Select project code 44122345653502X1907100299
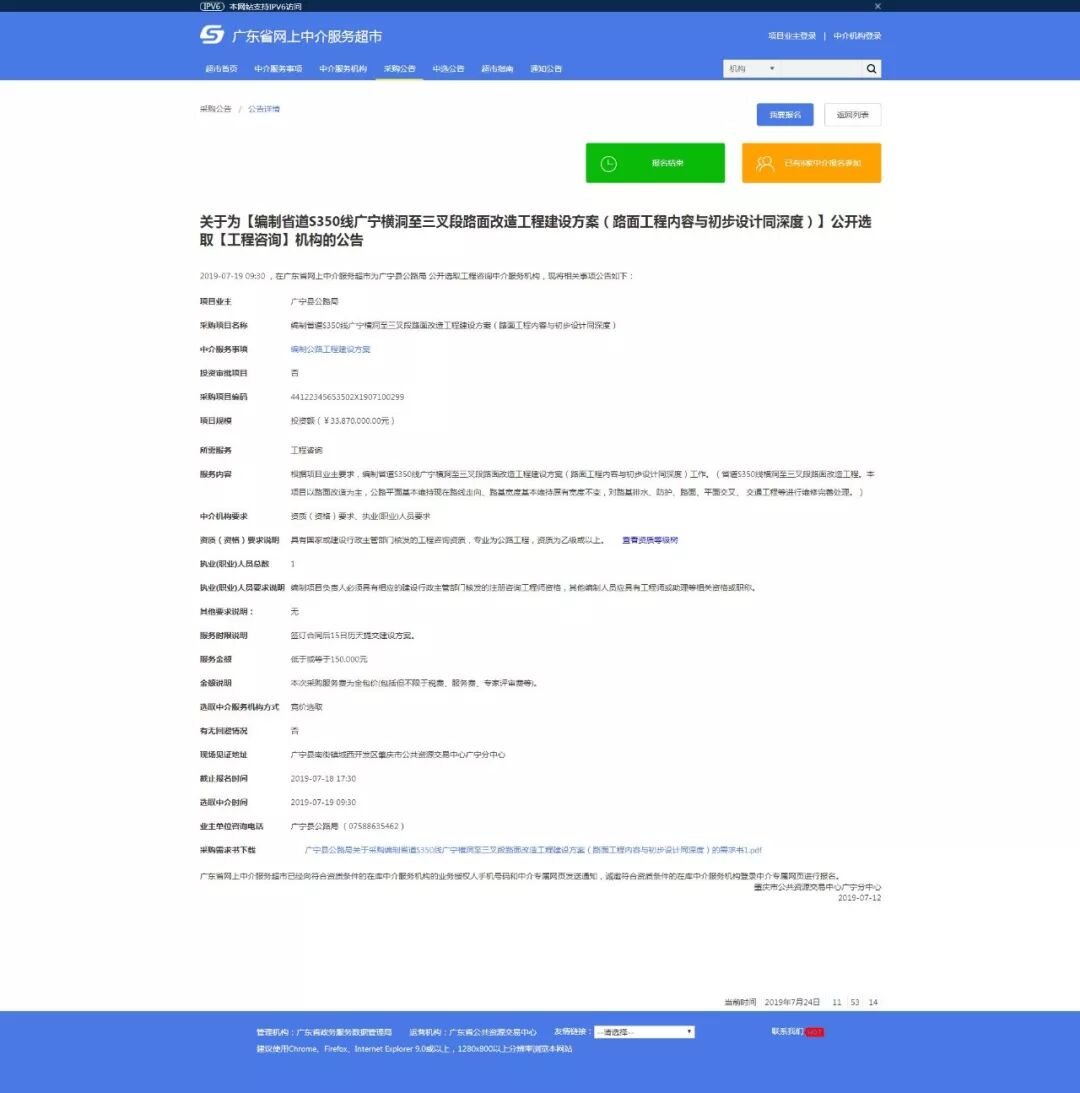 click(x=347, y=397)
